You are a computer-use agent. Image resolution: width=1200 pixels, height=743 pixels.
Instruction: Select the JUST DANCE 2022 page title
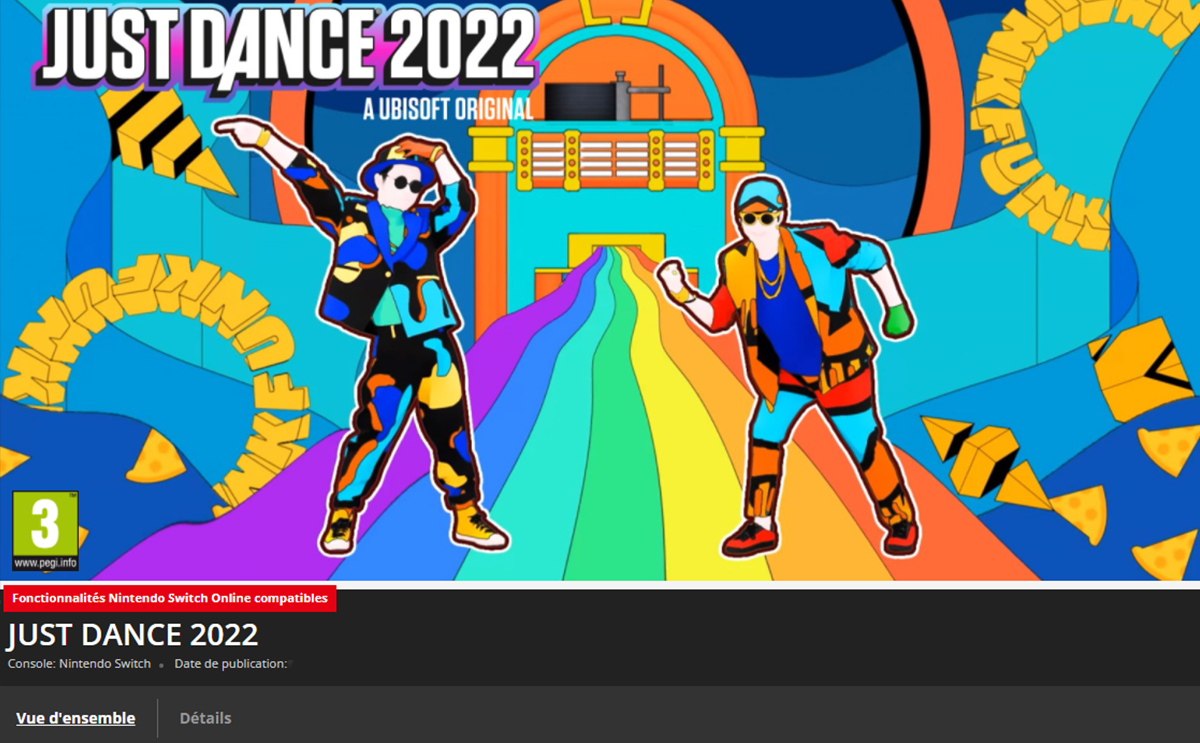click(133, 635)
